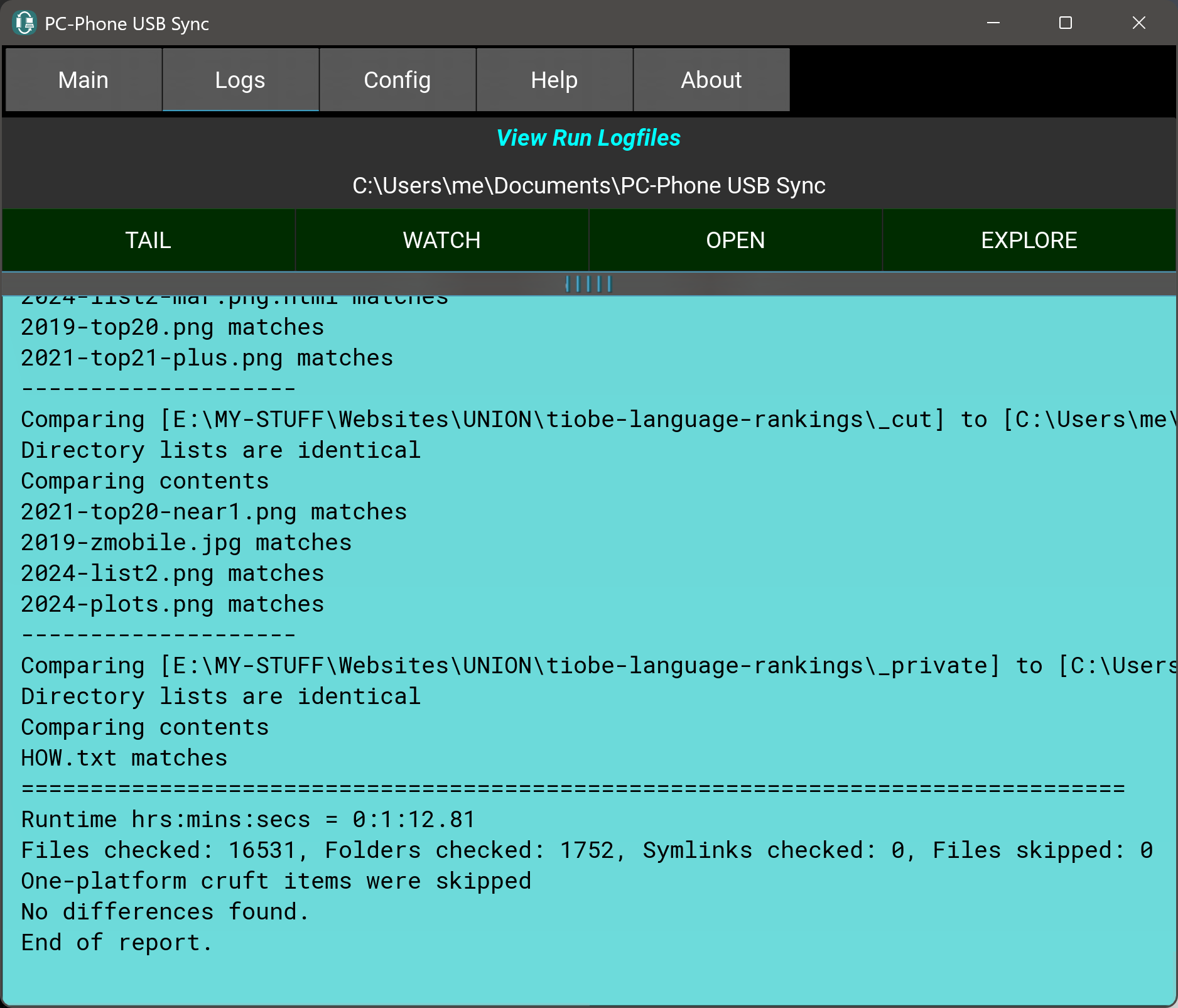The height and width of the screenshot is (1008, 1178).
Task: Select the Logs tab
Action: 240,80
